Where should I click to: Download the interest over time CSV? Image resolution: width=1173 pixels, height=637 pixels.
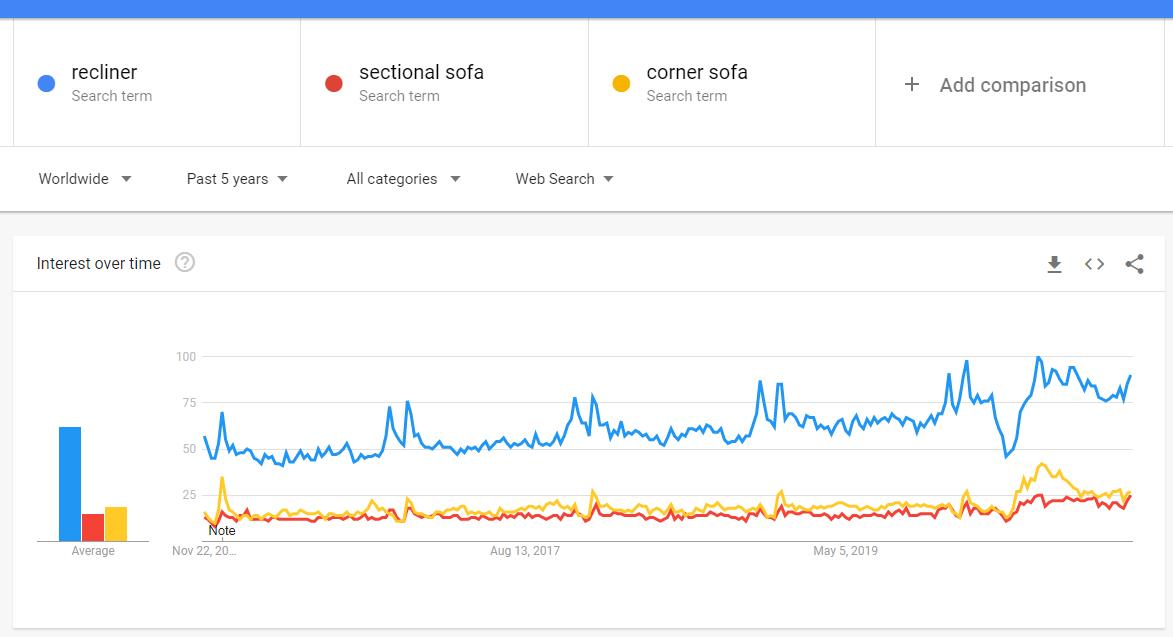tap(1054, 264)
